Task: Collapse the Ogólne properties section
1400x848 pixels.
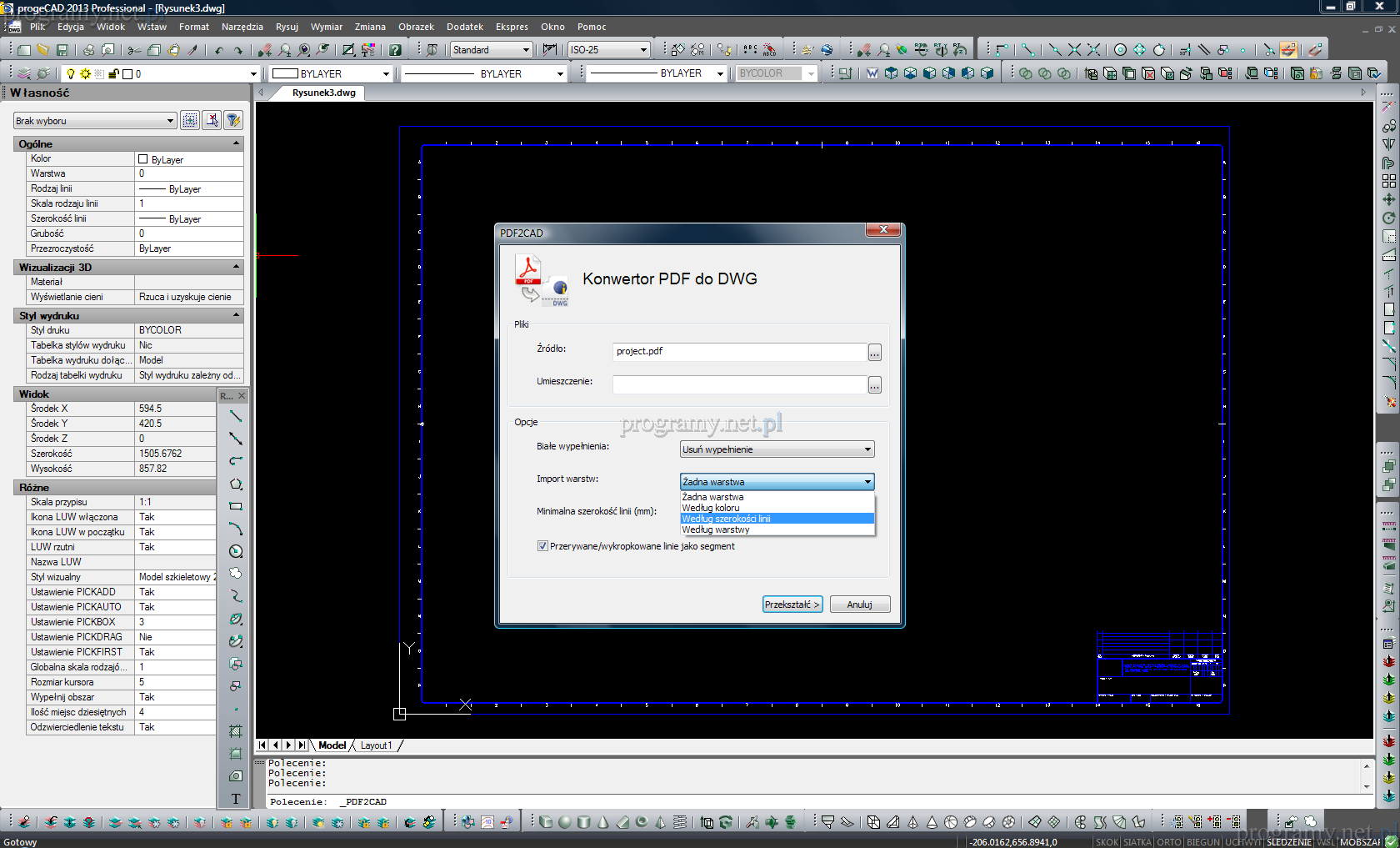Action: tap(236, 144)
